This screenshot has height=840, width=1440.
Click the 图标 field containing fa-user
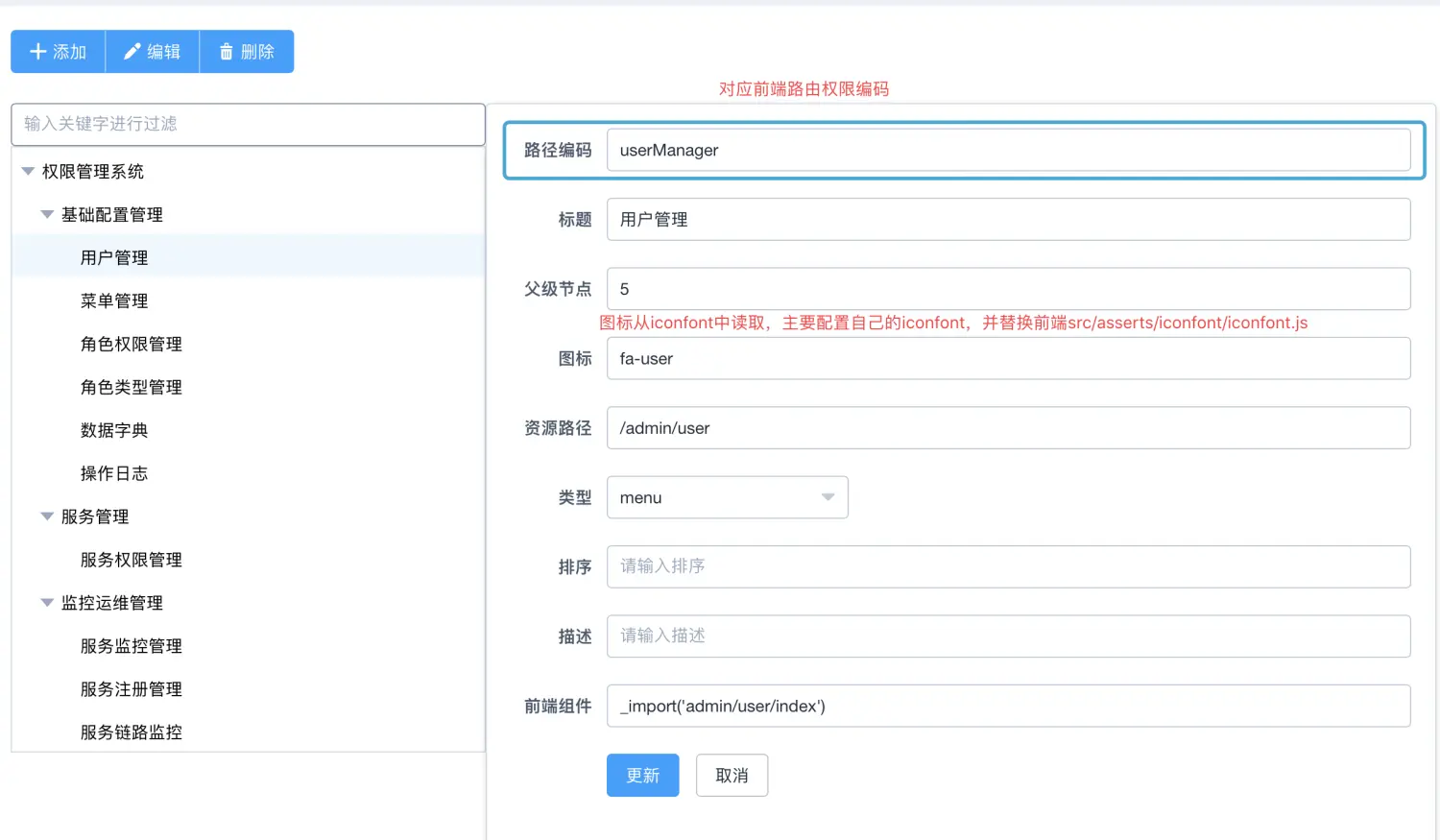tap(1008, 358)
